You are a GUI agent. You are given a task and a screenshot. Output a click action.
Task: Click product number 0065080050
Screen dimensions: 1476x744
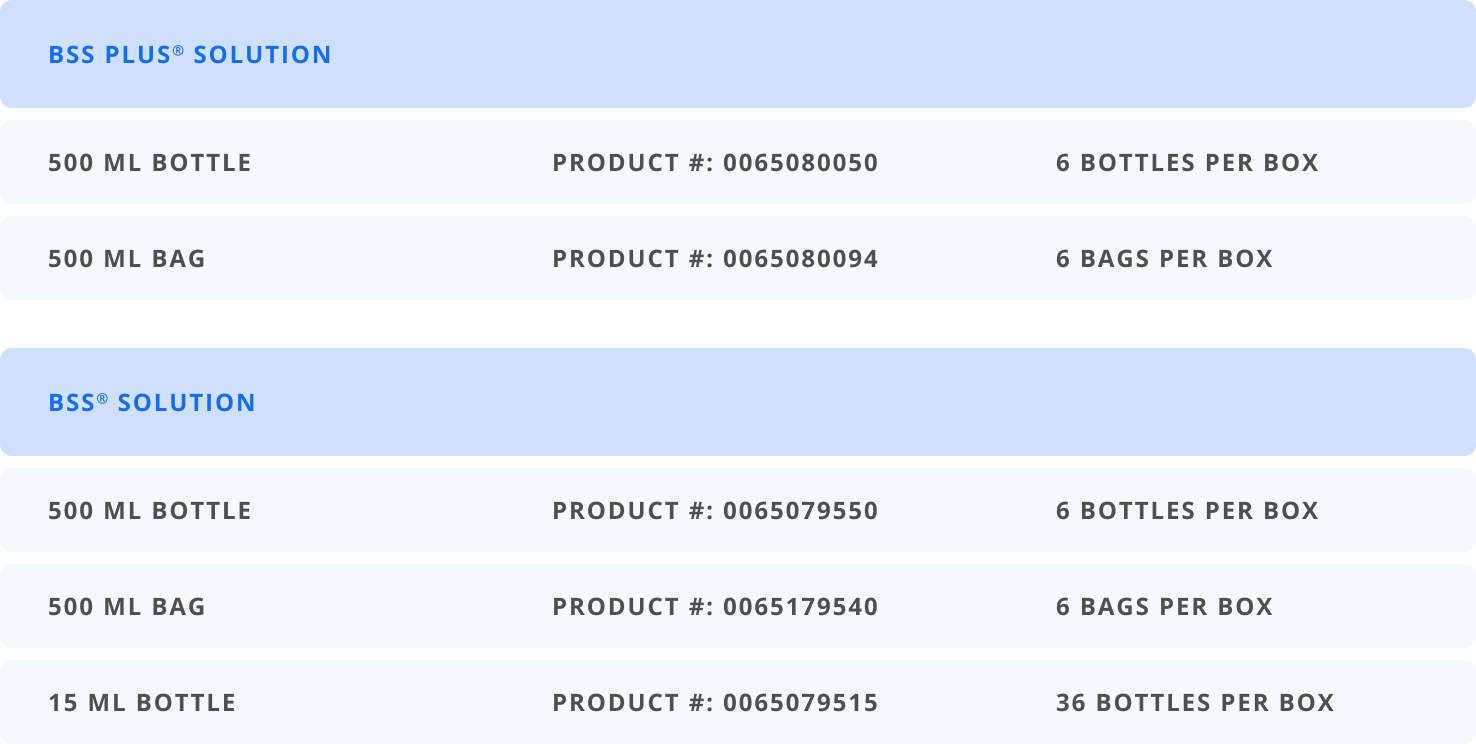[800, 163]
